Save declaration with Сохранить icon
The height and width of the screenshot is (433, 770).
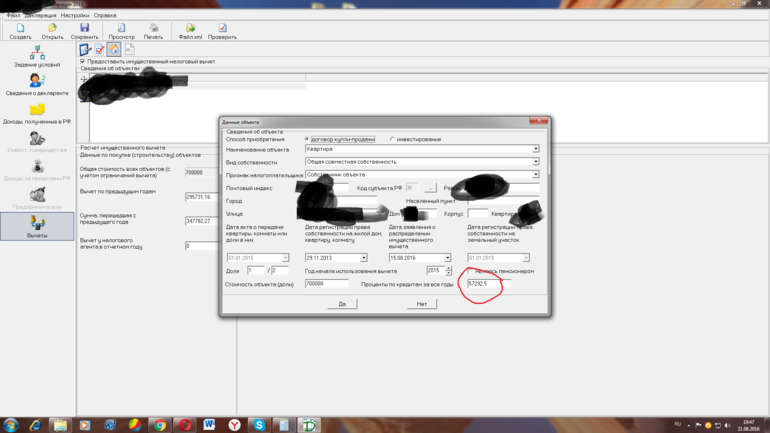pyautogui.click(x=84, y=30)
